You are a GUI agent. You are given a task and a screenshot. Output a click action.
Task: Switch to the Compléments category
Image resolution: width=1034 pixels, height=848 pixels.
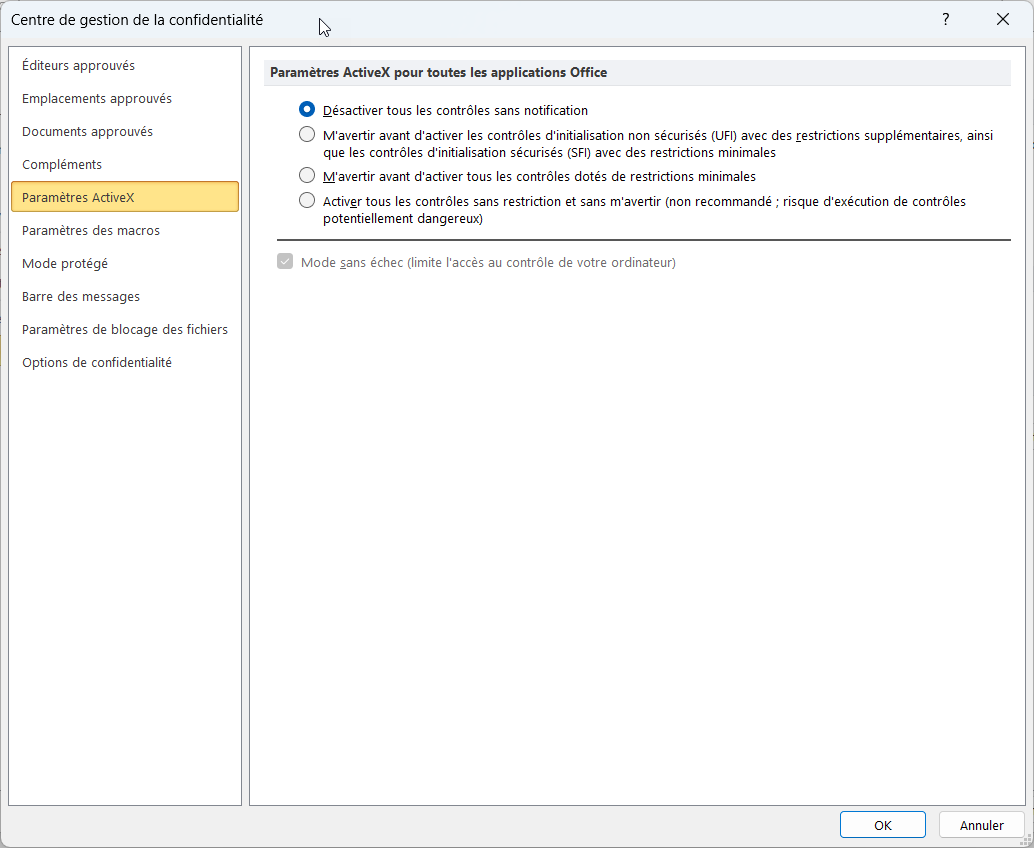(62, 165)
